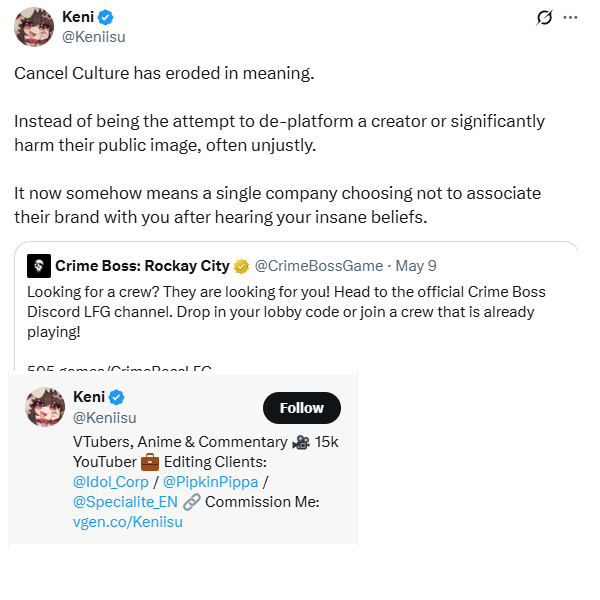Image resolution: width=600 pixels, height=600 pixels.
Task: Click Keni's avatar in the hover card
Action: click(x=46, y=409)
